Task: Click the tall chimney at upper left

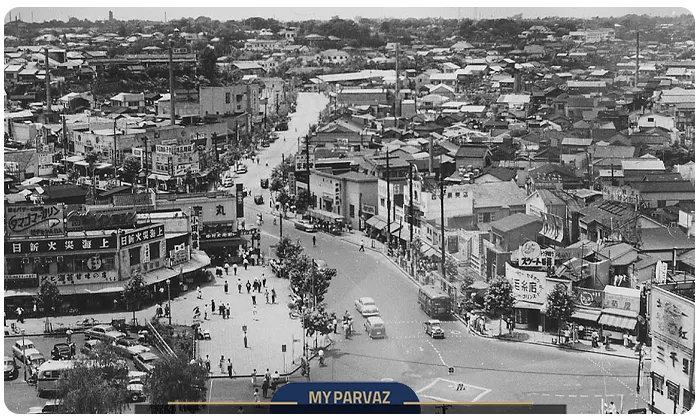Action: [x=47, y=80]
